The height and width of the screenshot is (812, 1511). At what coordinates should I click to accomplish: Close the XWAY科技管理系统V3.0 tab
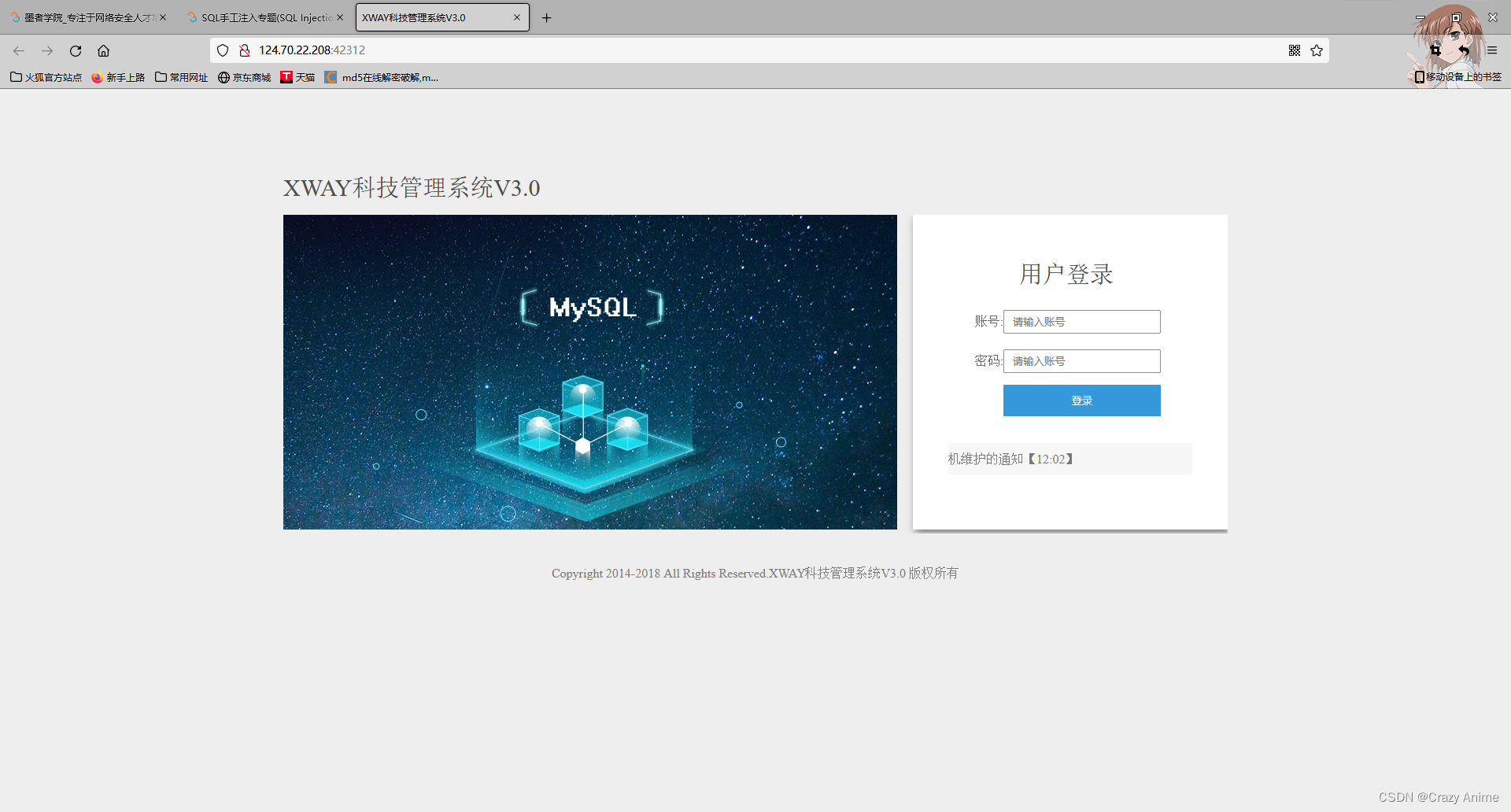coord(517,17)
